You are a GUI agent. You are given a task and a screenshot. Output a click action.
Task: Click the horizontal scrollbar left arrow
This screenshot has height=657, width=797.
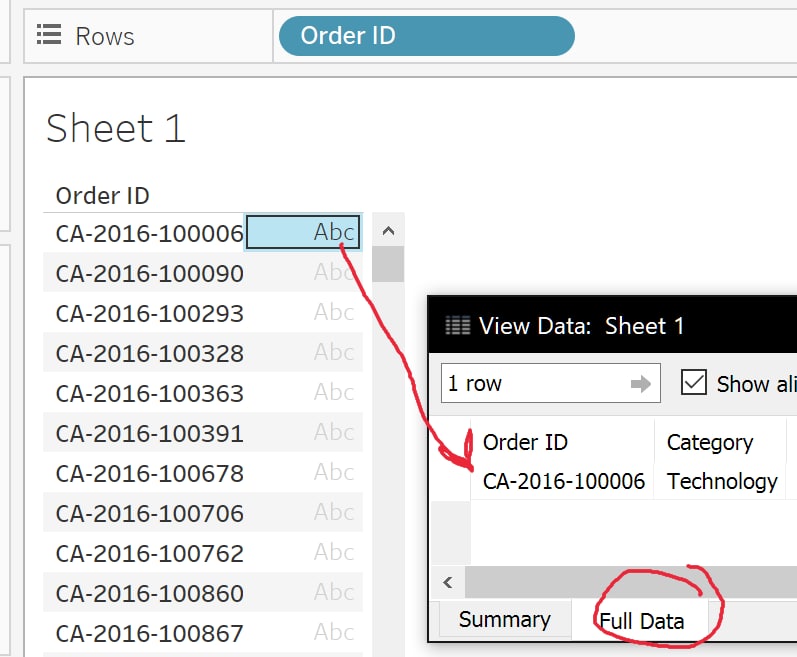point(448,582)
